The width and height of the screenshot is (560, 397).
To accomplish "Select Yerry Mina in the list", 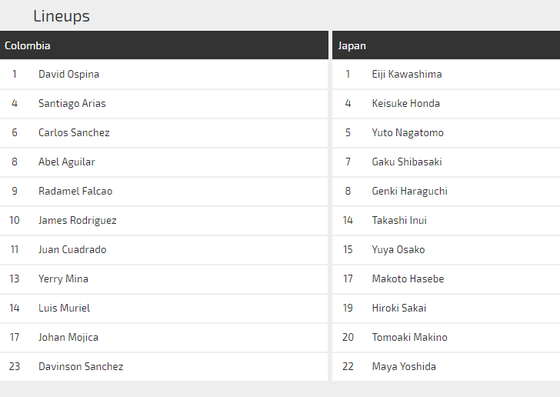I will tap(63, 279).
